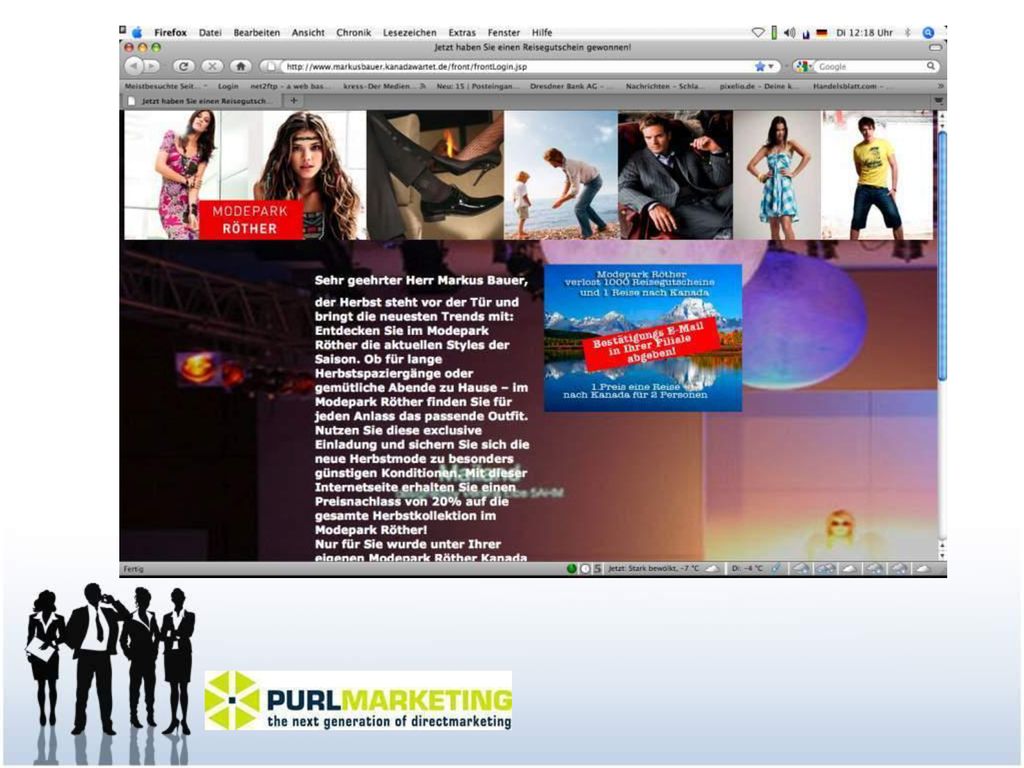Open the list-all-tabs dropdown
Image resolution: width=1024 pixels, height=768 pixels.
pos(938,101)
